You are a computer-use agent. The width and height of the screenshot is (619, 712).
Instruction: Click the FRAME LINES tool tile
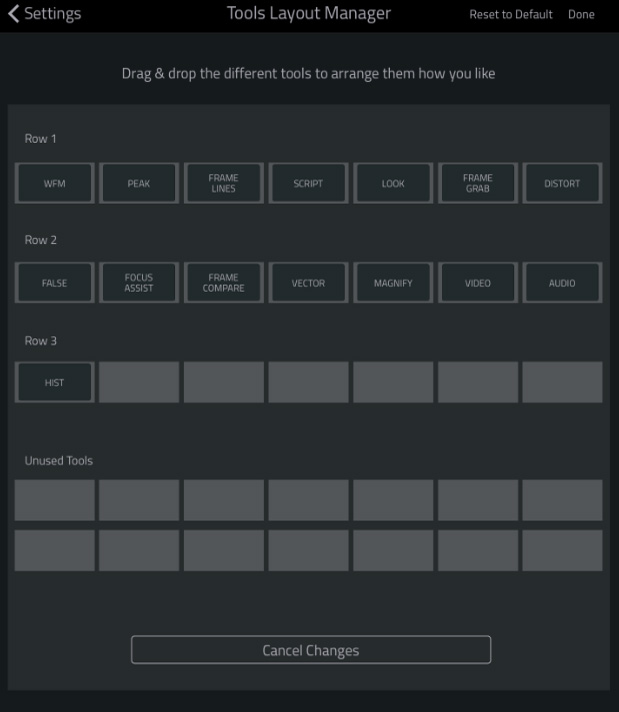click(x=223, y=183)
